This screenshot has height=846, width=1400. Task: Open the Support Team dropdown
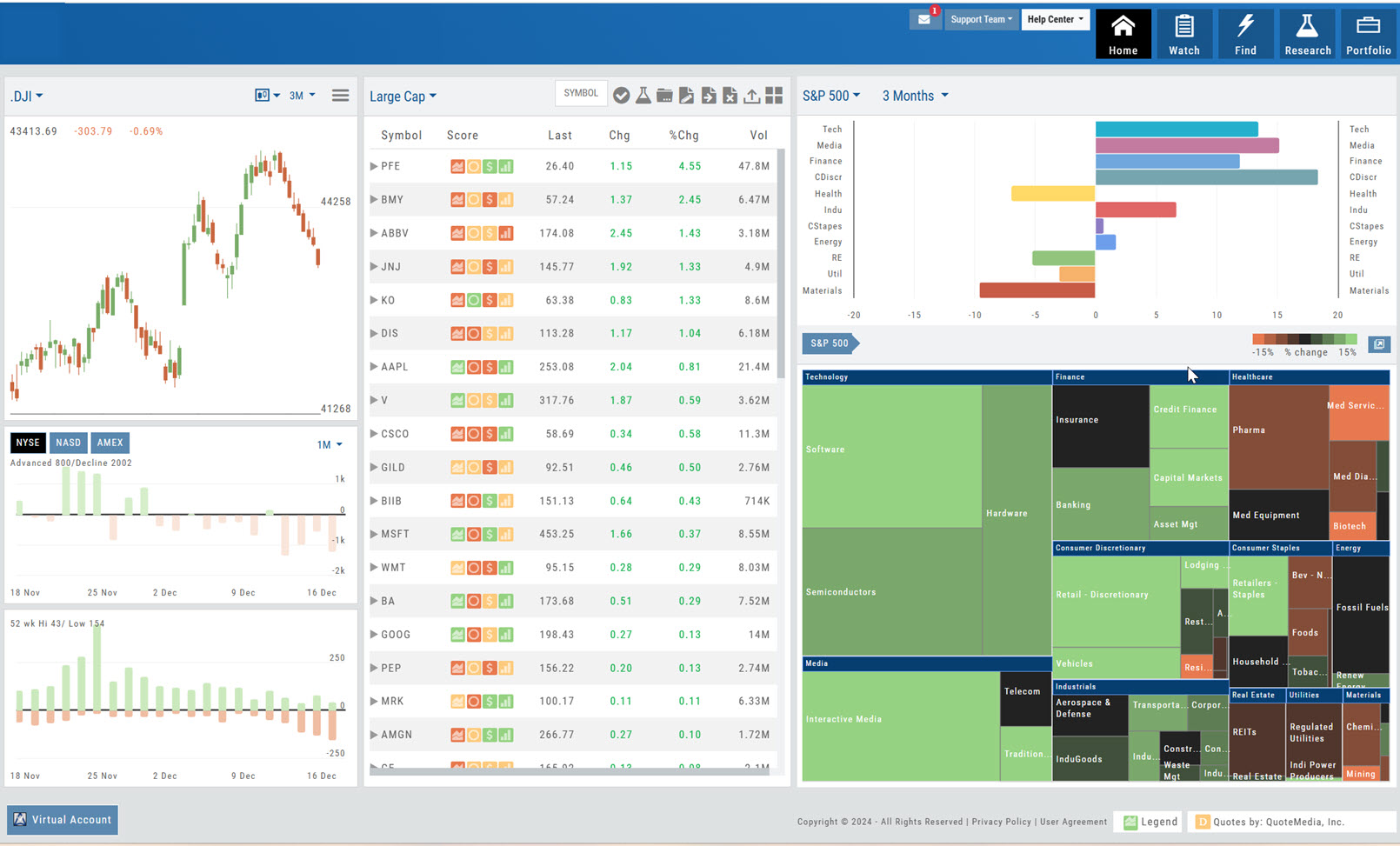point(981,19)
